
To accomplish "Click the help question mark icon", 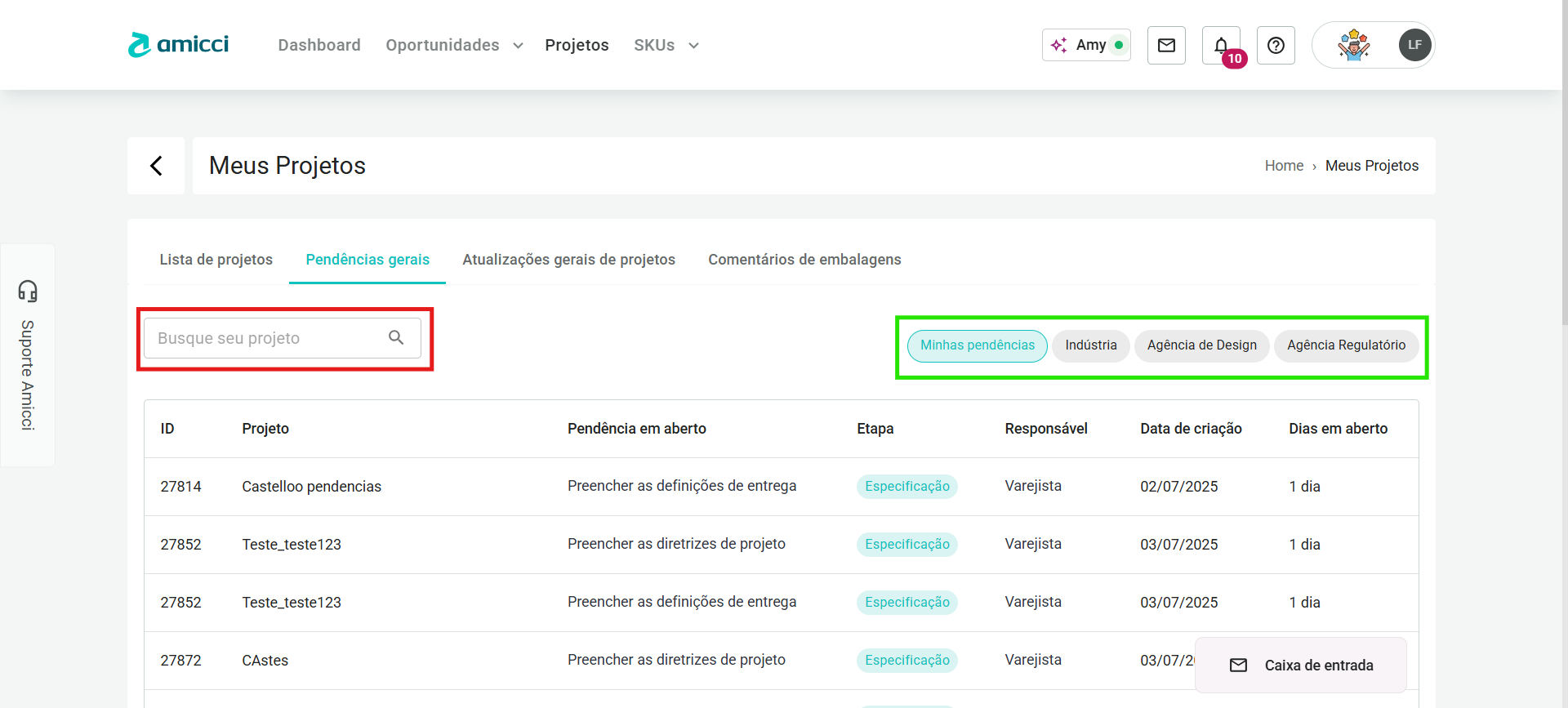I will click(1276, 46).
